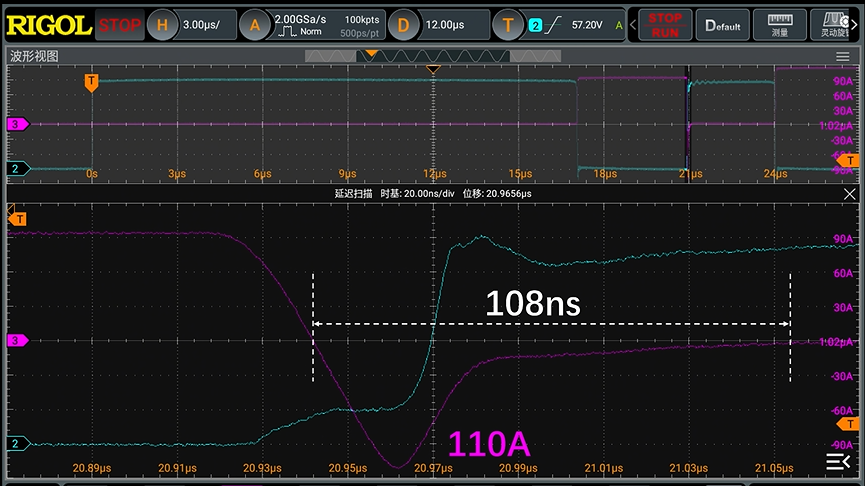The width and height of the screenshot is (865, 486).
Task: Click the trigger position triangle at screen center
Action: pos(433,70)
